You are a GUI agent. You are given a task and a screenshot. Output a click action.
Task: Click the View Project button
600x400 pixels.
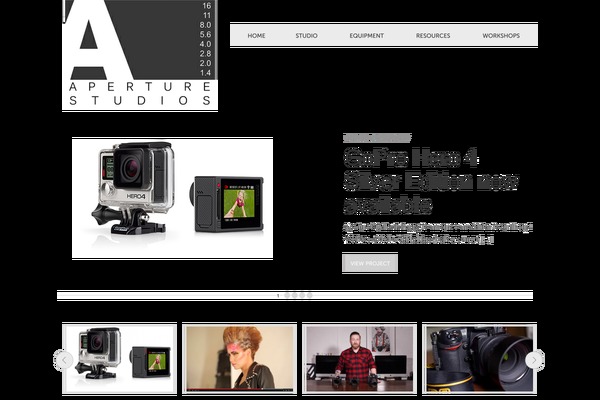[x=370, y=263]
